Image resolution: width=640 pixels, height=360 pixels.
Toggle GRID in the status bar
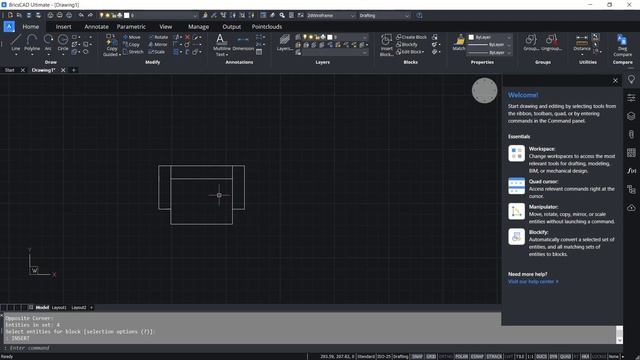click(431, 357)
